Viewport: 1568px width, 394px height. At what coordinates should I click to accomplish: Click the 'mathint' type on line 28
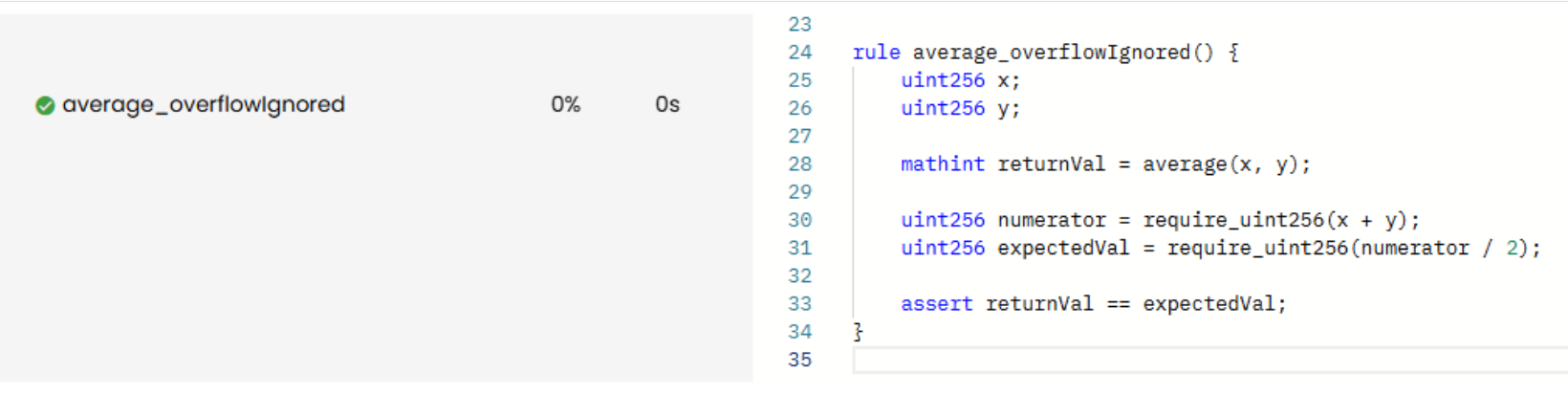(942, 164)
